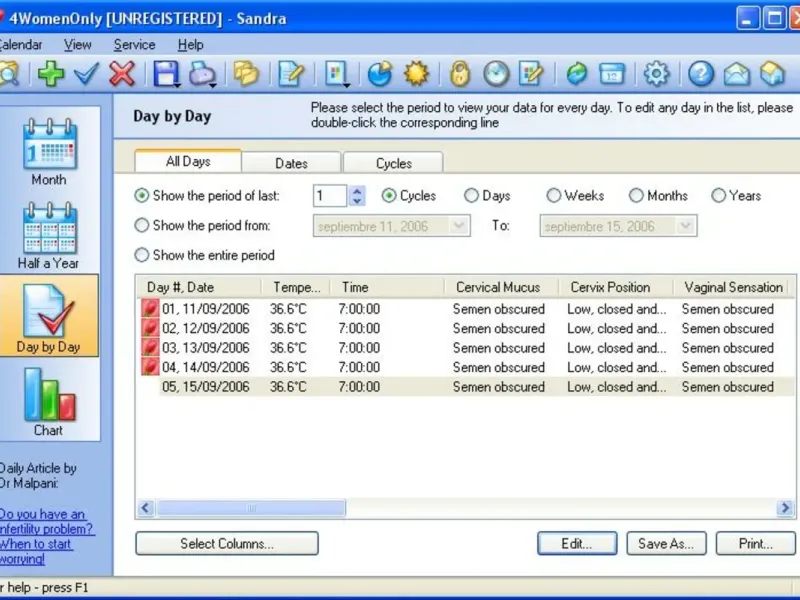Select 'Show the entire period' radio

coord(141,255)
